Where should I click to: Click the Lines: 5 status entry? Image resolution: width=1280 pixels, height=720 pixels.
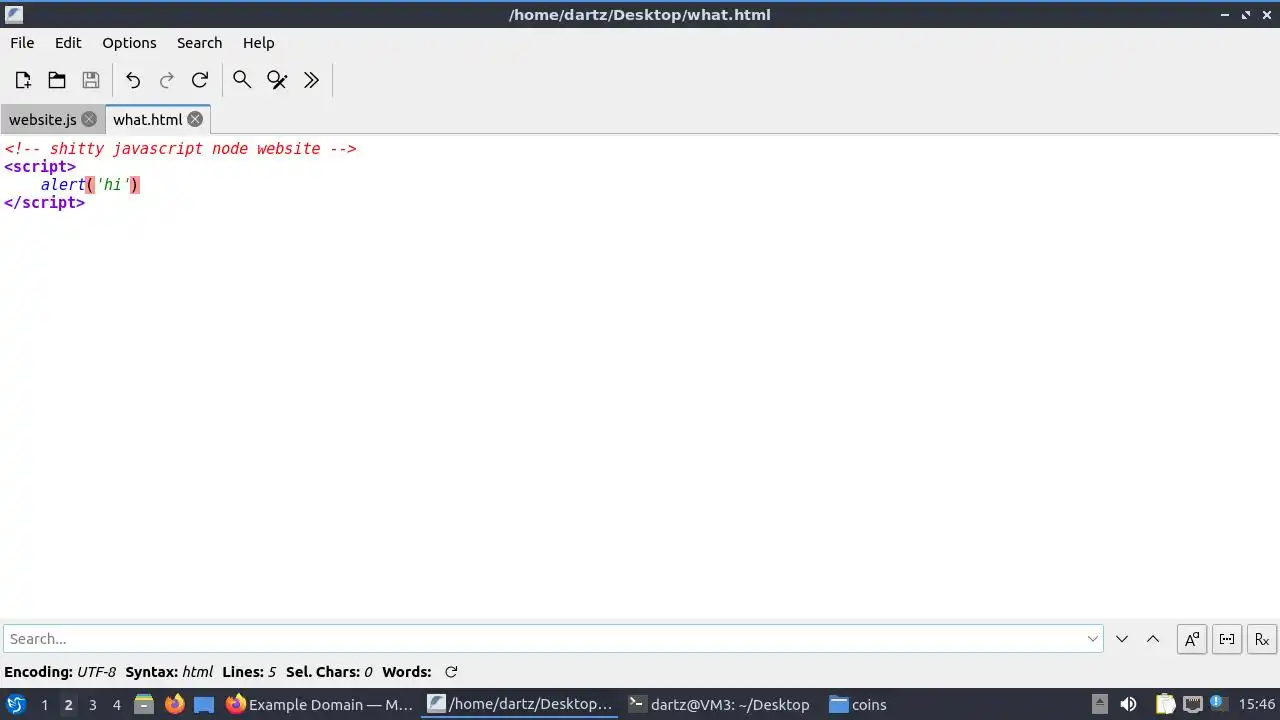point(249,672)
